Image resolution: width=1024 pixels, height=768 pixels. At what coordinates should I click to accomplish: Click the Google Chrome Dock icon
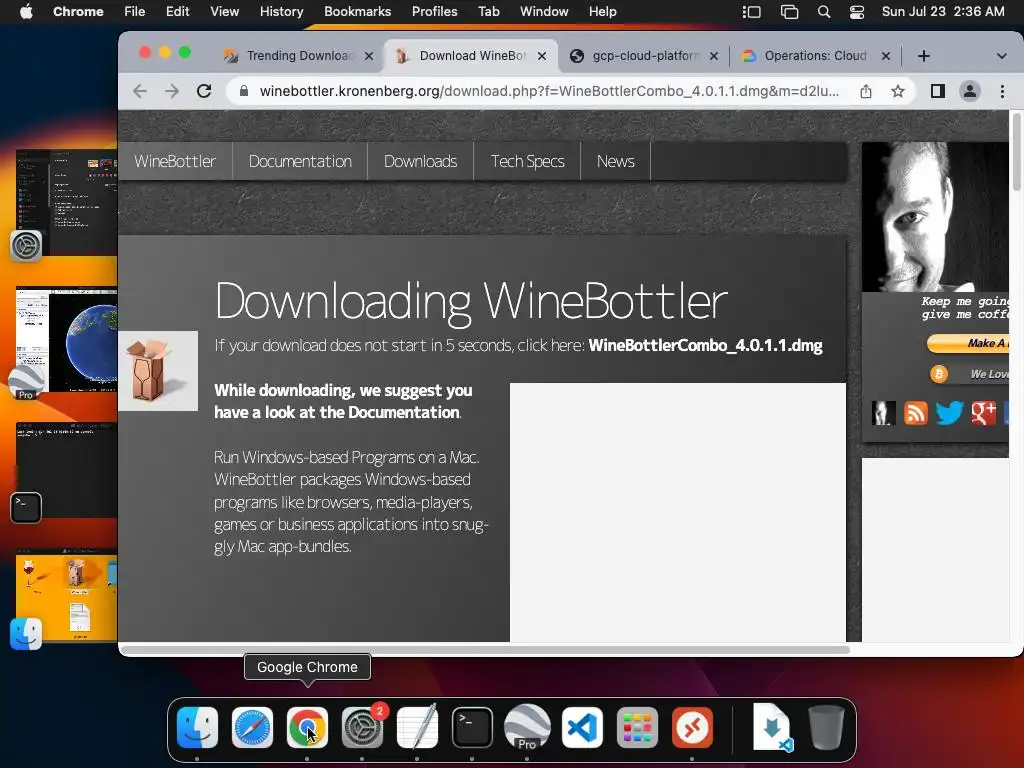click(x=307, y=728)
